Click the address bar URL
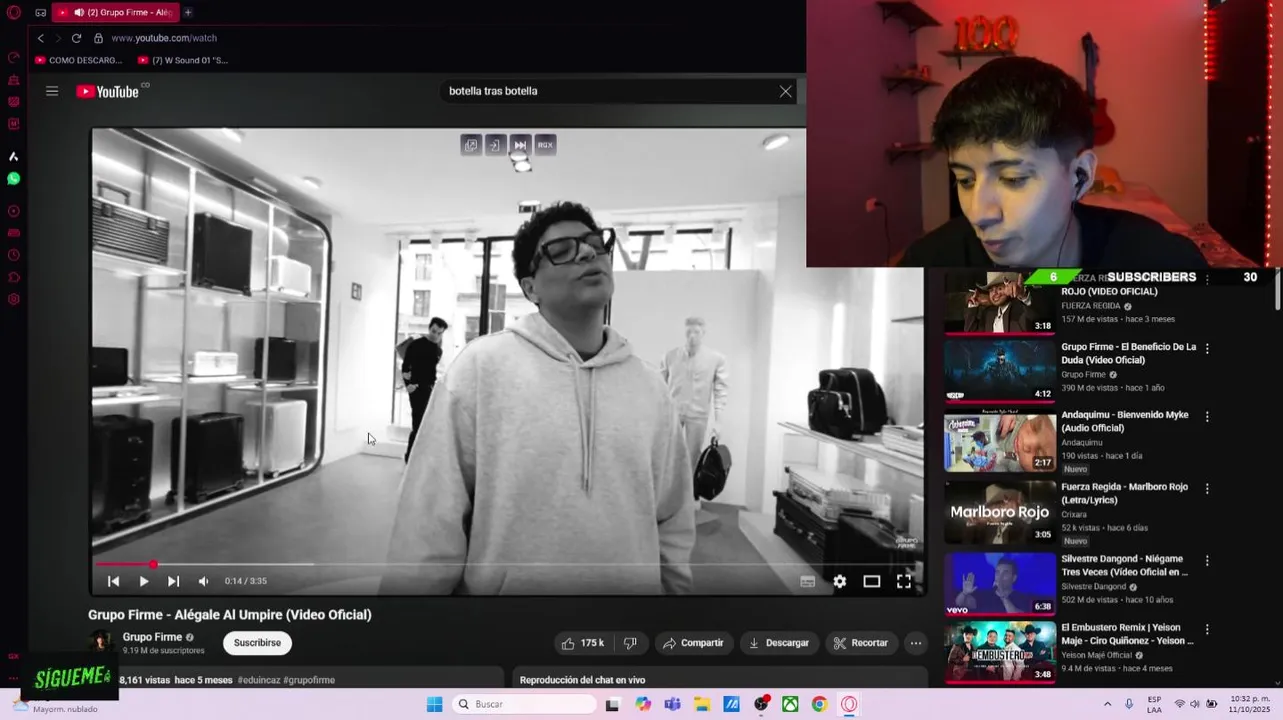The image size is (1283, 720). 164,38
